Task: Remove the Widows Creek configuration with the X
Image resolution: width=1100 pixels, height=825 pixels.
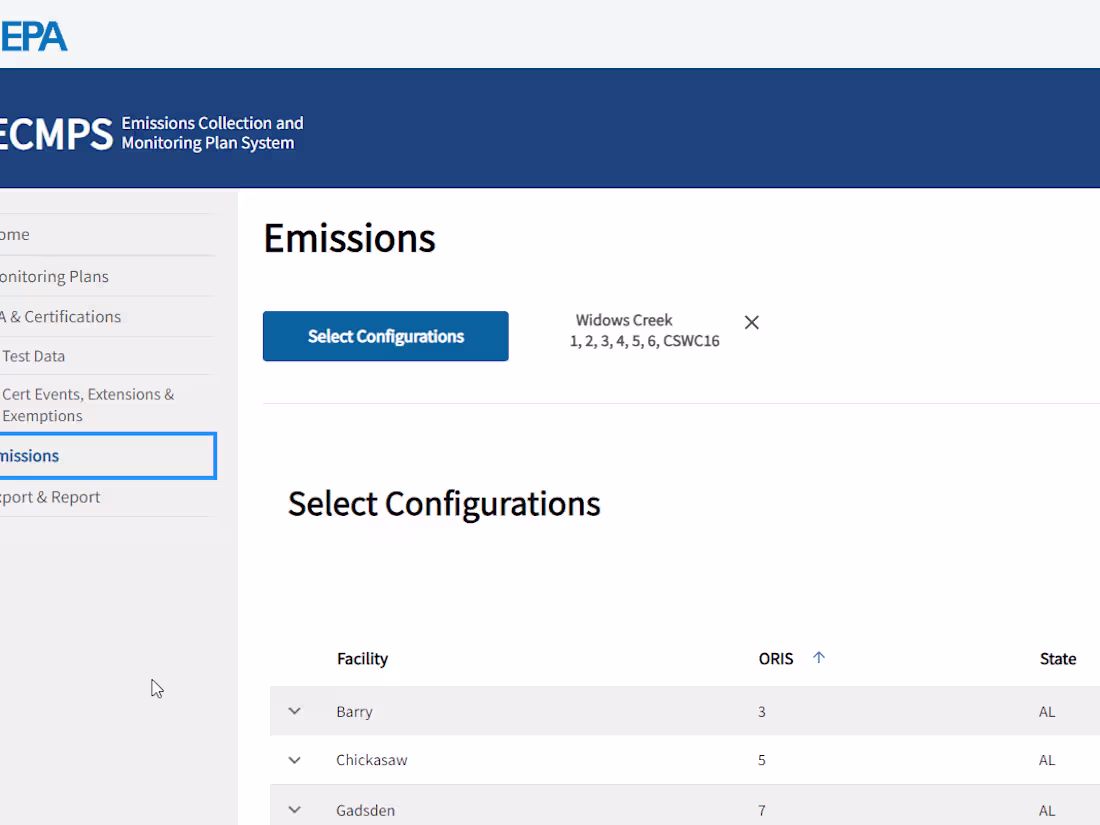Action: click(x=751, y=322)
